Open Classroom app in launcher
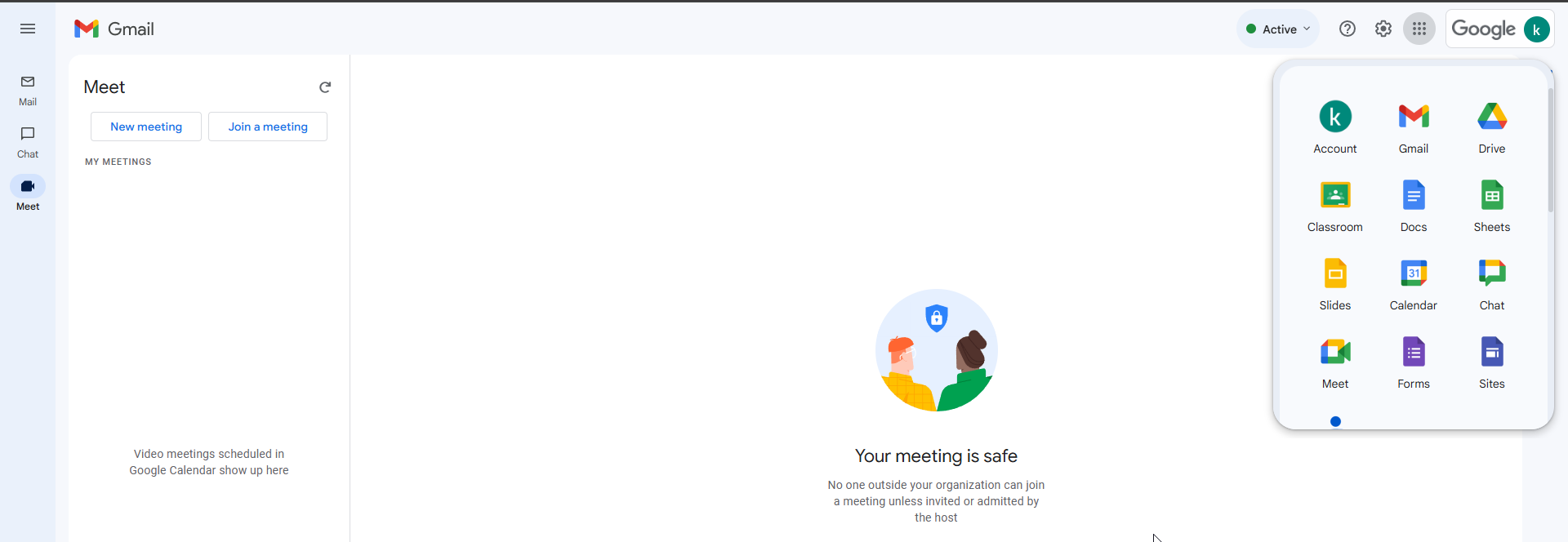 click(x=1334, y=206)
